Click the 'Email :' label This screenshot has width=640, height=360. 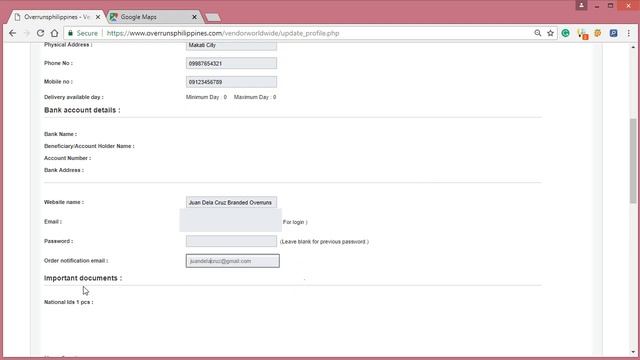click(53, 222)
